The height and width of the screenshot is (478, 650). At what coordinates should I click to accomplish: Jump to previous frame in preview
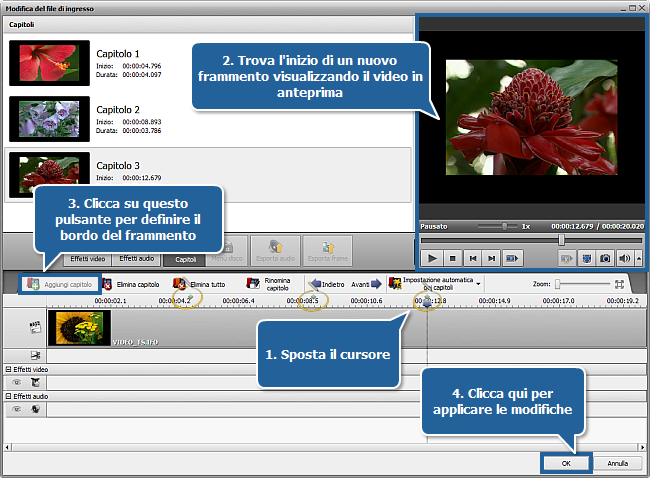pyautogui.click(x=472, y=258)
